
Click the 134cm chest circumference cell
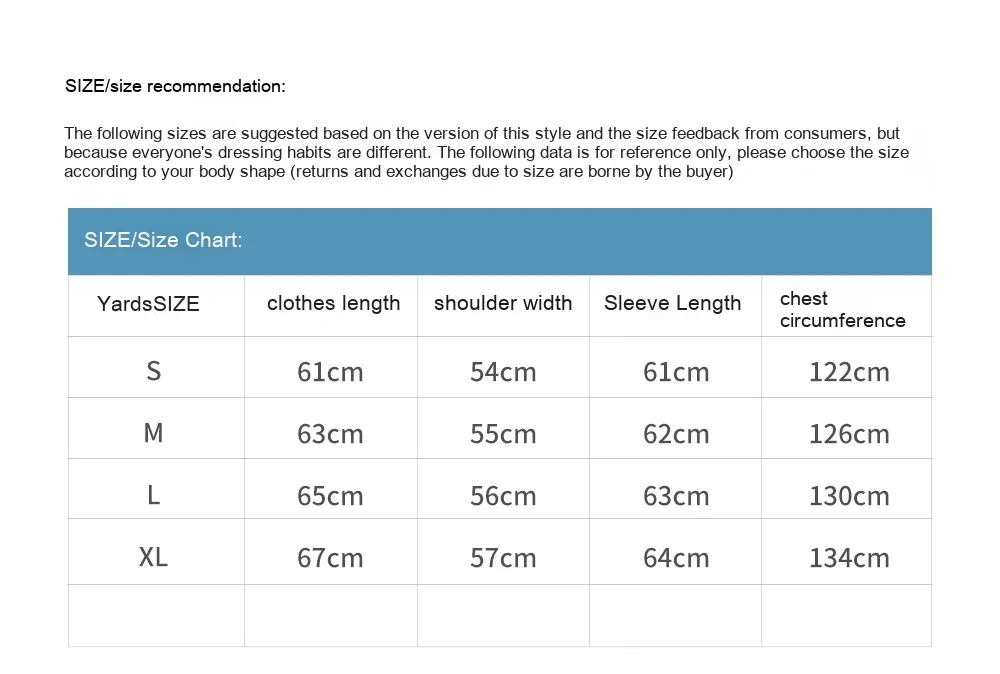coord(849,558)
